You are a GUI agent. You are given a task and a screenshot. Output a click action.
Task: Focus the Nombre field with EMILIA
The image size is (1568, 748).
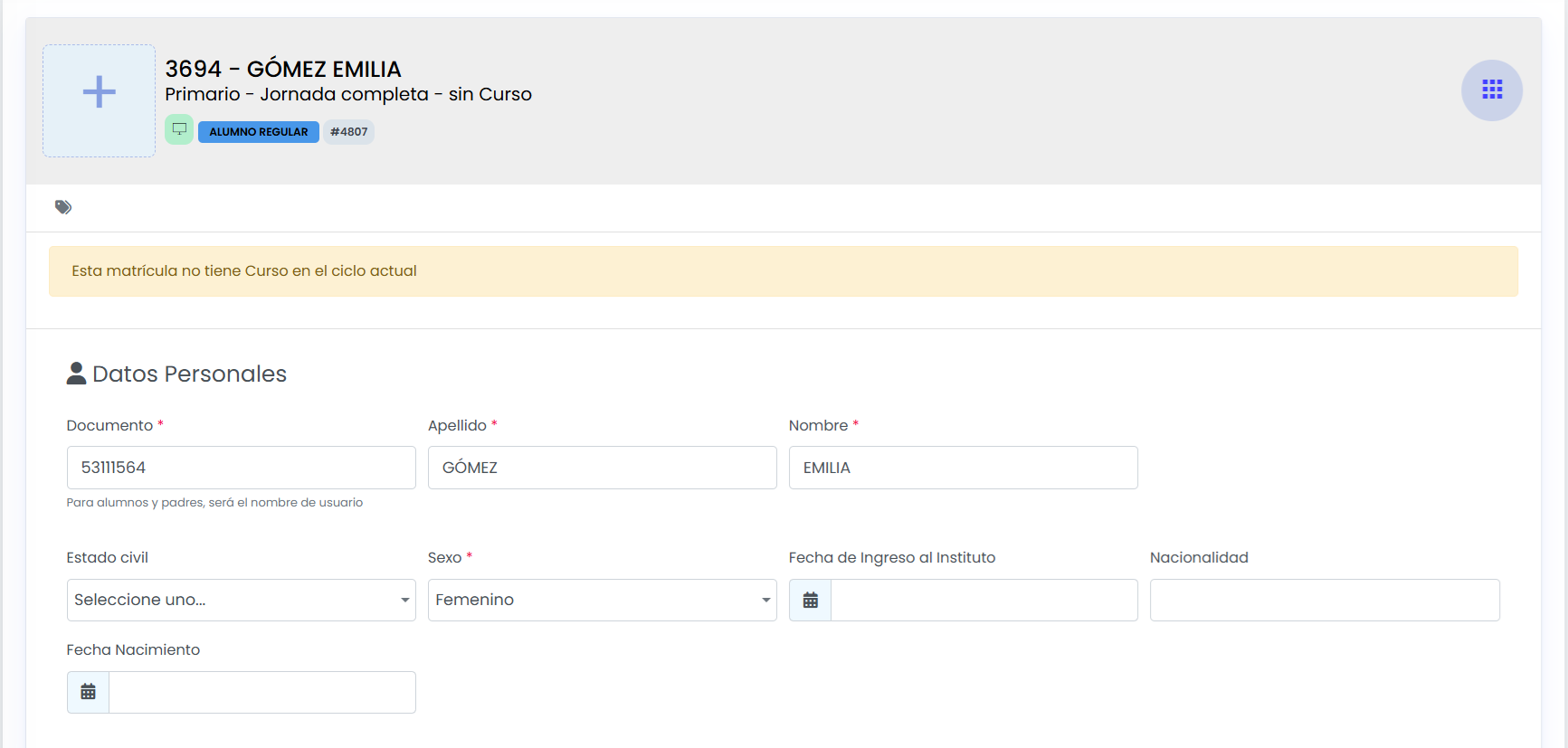click(x=964, y=468)
